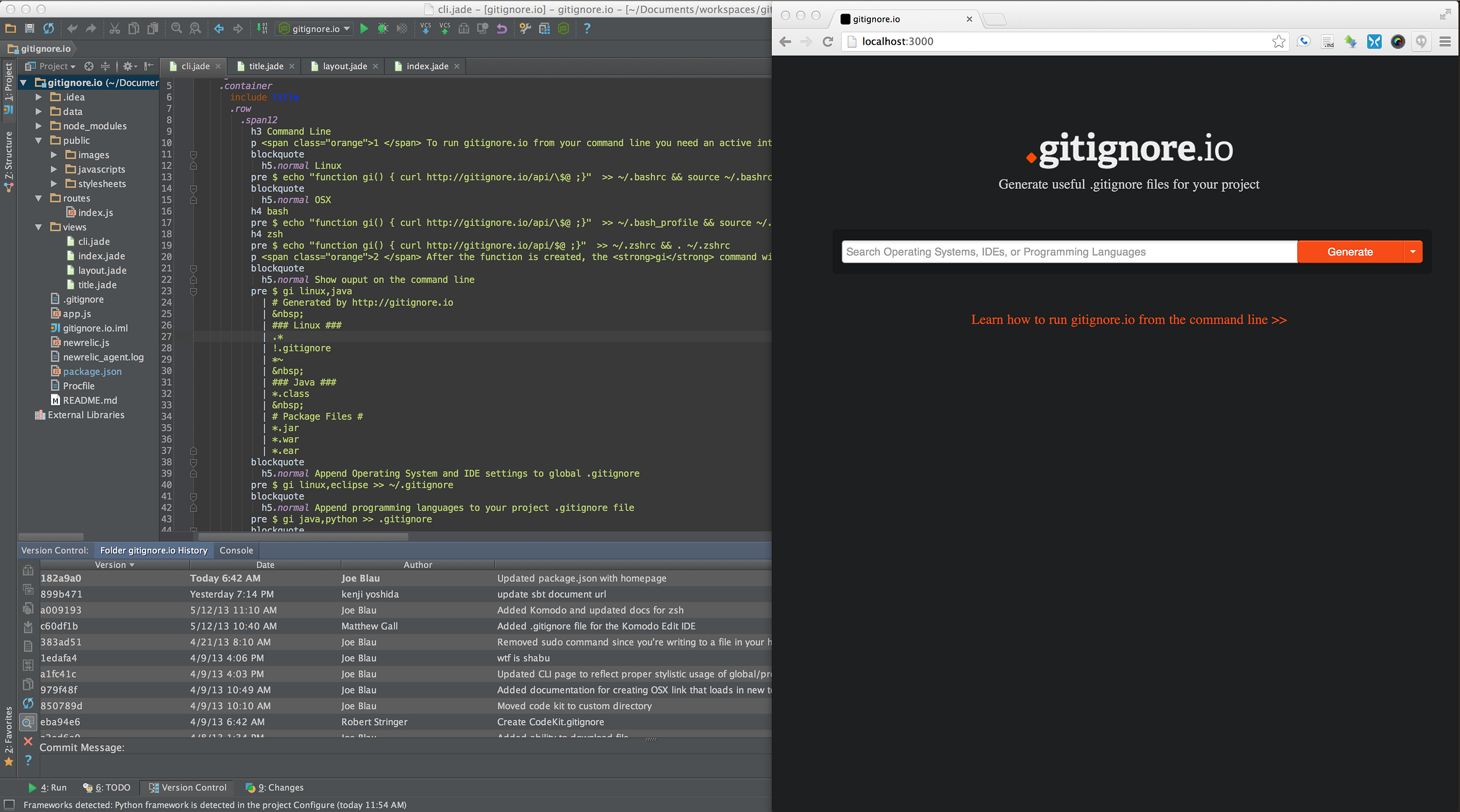The width and height of the screenshot is (1460, 812).
Task: Collapse the views folder in project tree
Action: [x=39, y=227]
